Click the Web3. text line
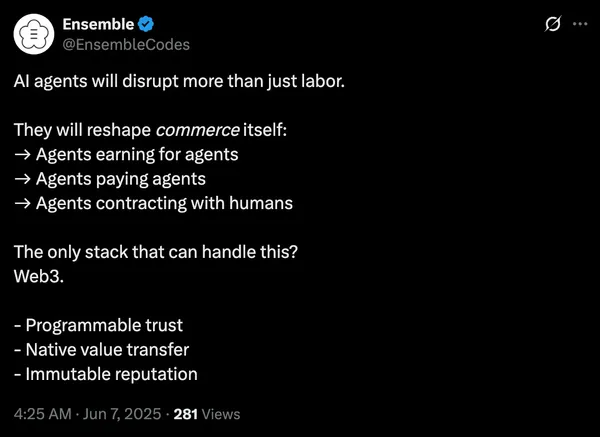Screen dimensions: 600x437 [x=39, y=276]
